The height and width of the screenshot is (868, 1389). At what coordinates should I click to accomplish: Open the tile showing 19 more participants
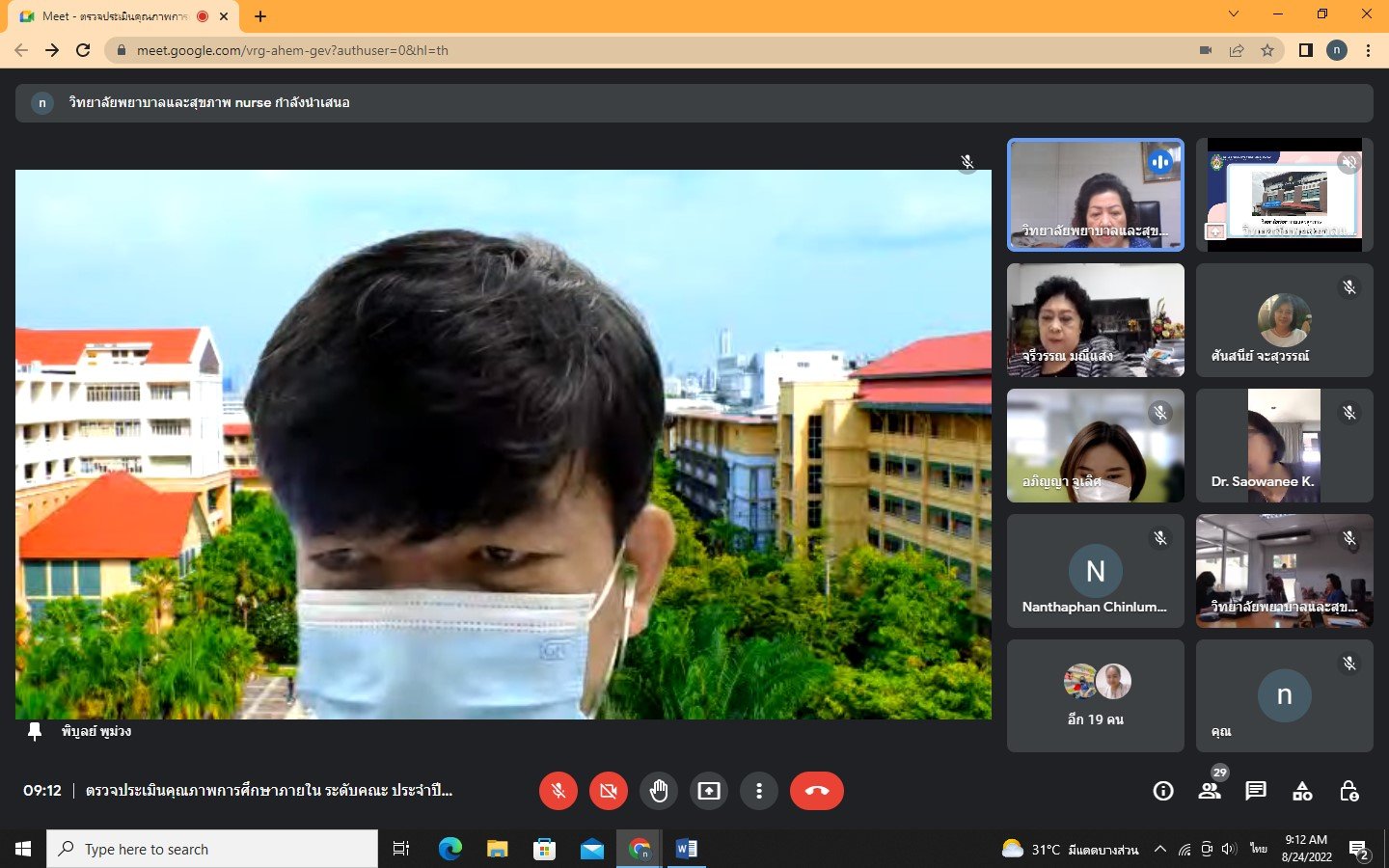coord(1095,695)
